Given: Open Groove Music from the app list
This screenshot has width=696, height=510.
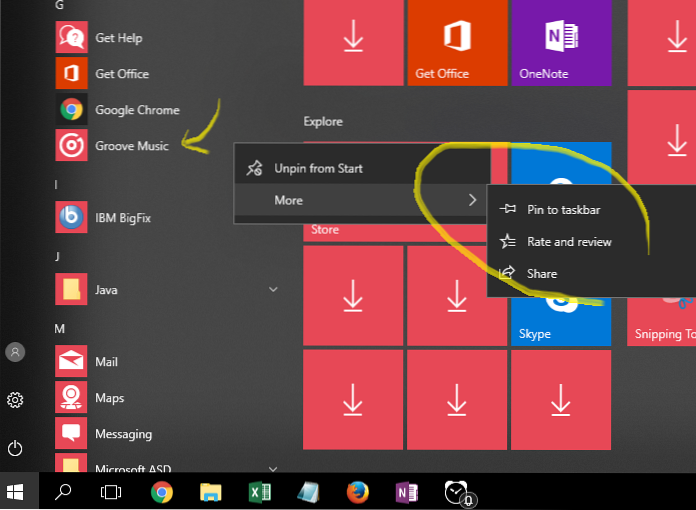Looking at the screenshot, I should [x=131, y=146].
